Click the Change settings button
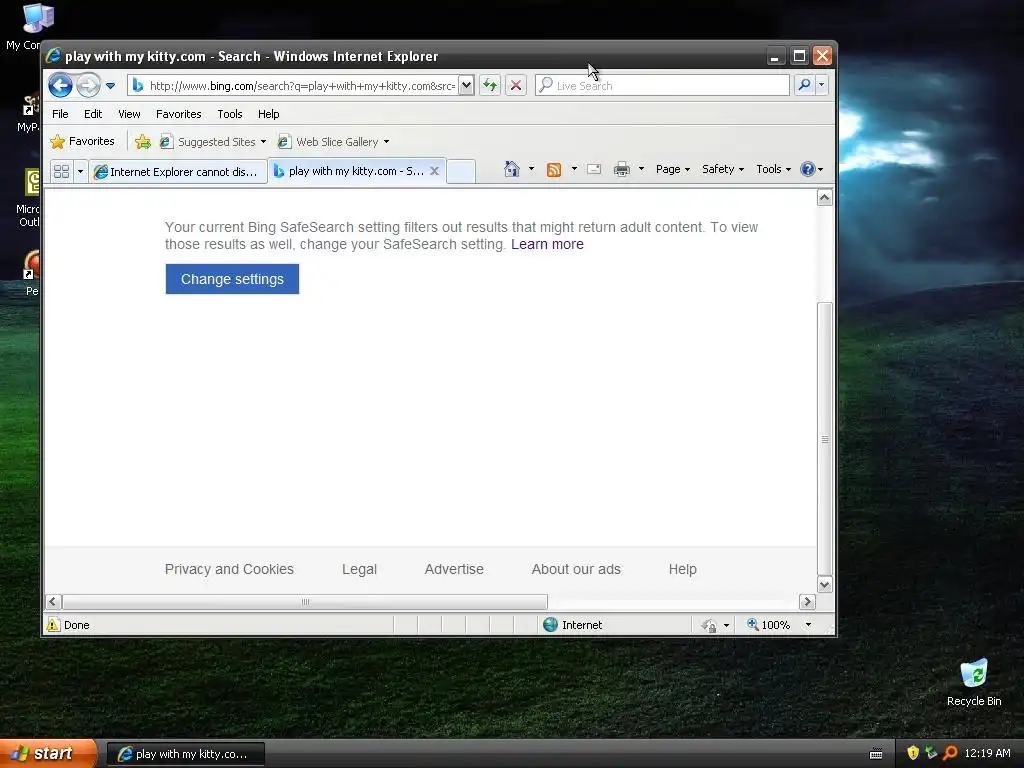The width and height of the screenshot is (1024, 768). pos(232,279)
